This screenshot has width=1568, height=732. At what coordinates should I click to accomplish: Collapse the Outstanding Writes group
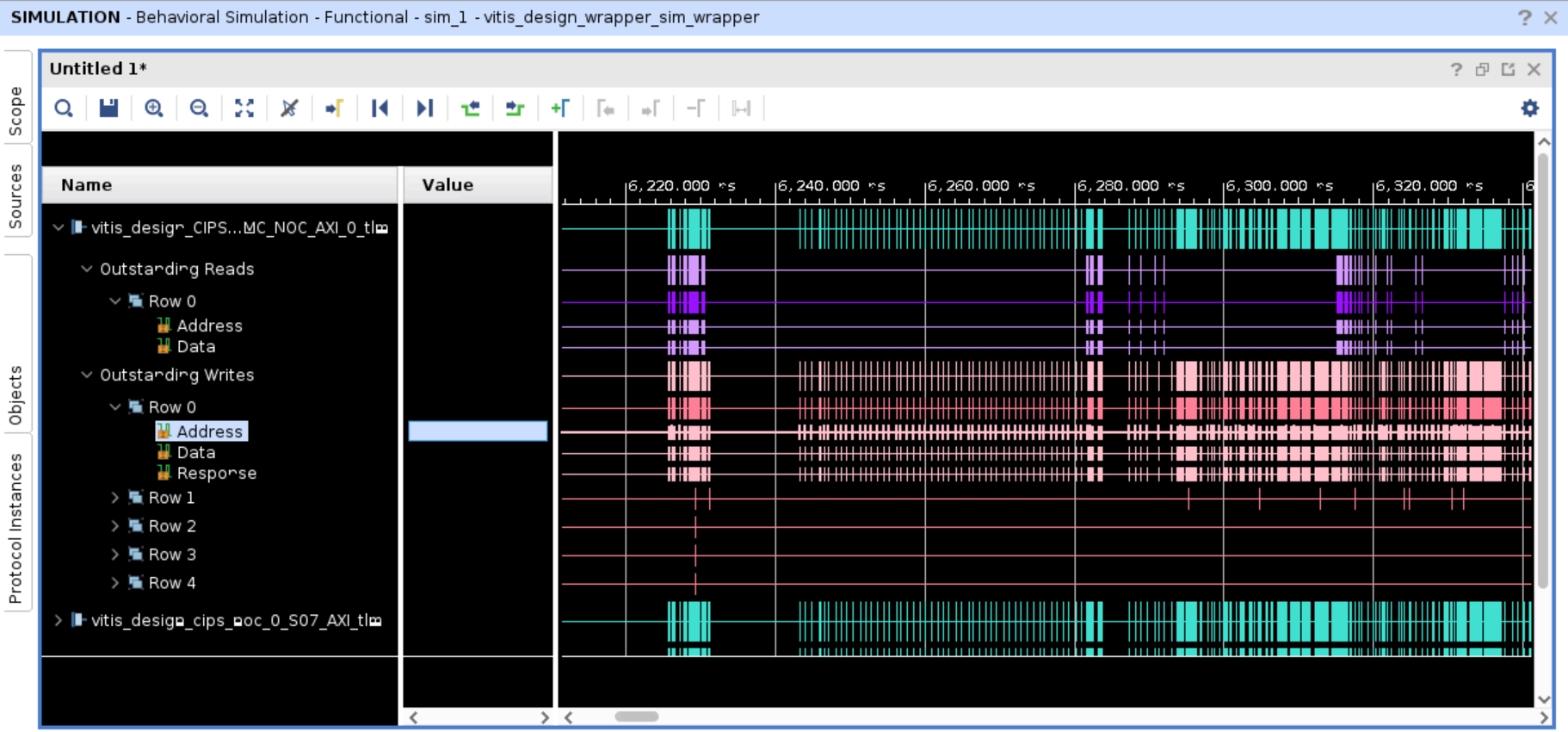87,375
